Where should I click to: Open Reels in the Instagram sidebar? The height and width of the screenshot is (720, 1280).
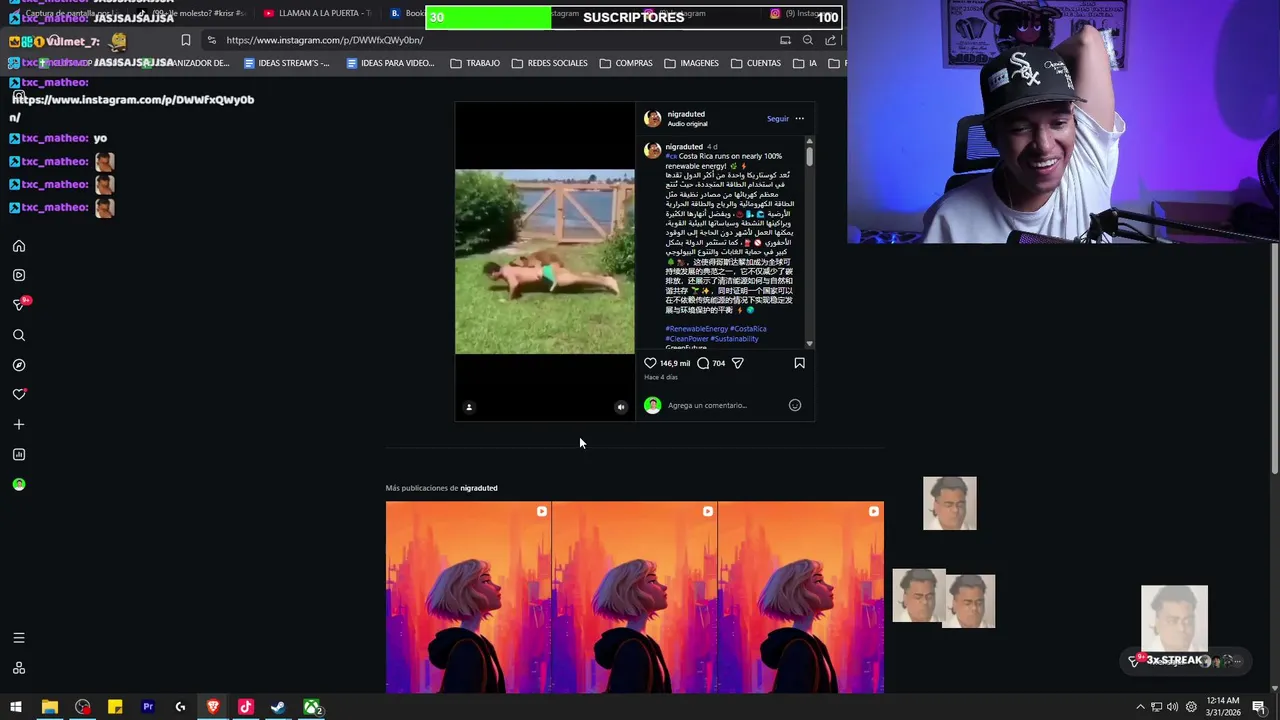click(18, 275)
